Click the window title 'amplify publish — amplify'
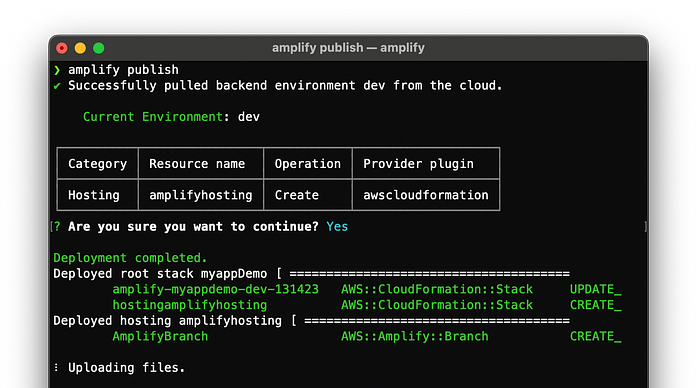This screenshot has width=700, height=388. [348, 48]
